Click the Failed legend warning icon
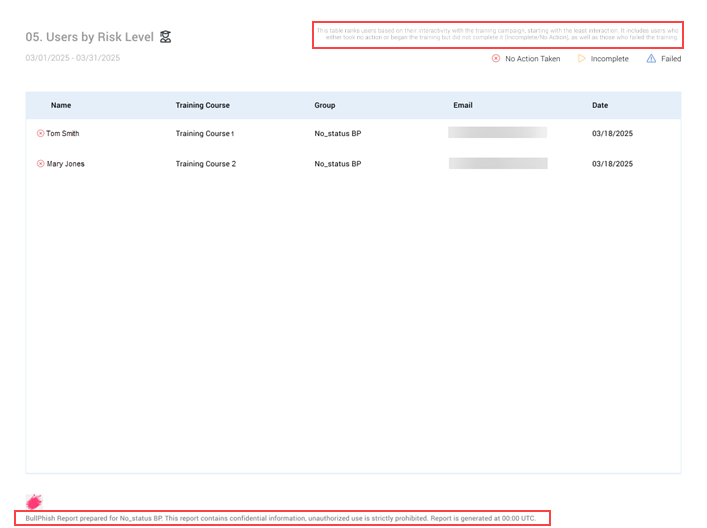 (651, 59)
